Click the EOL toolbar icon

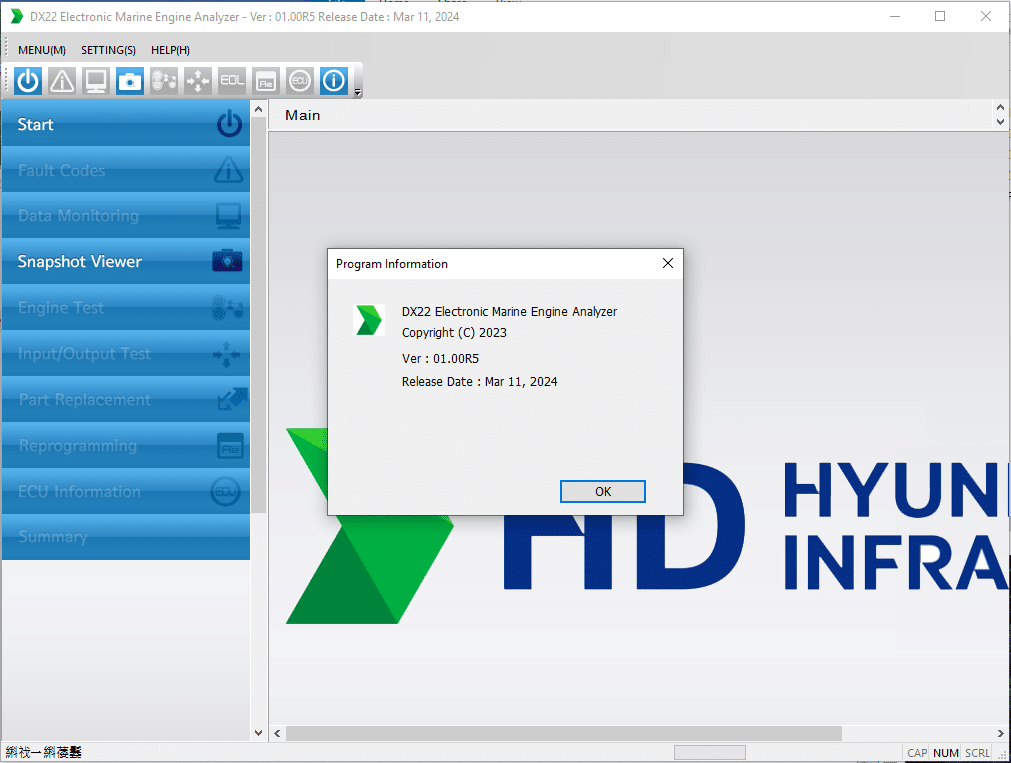coord(232,81)
